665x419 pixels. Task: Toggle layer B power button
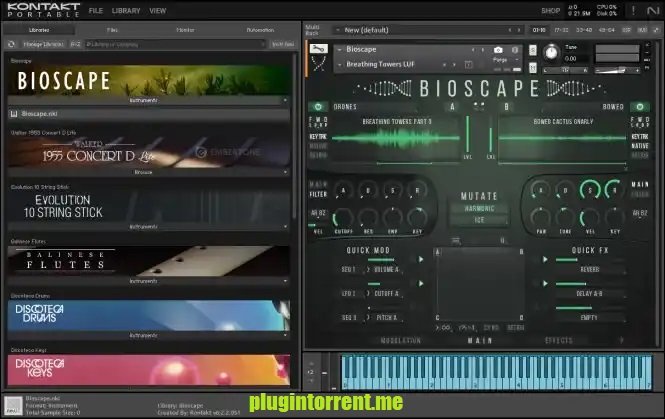[640, 107]
